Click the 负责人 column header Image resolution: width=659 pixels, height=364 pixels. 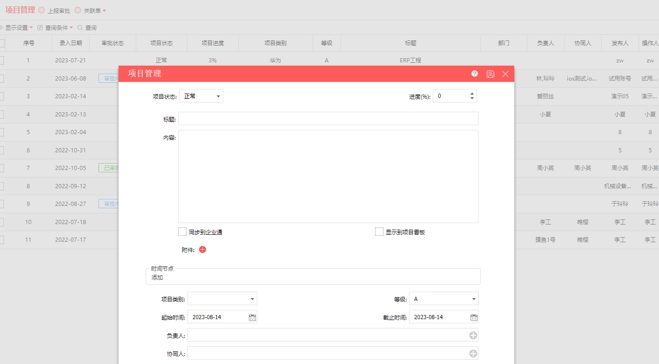tap(546, 43)
